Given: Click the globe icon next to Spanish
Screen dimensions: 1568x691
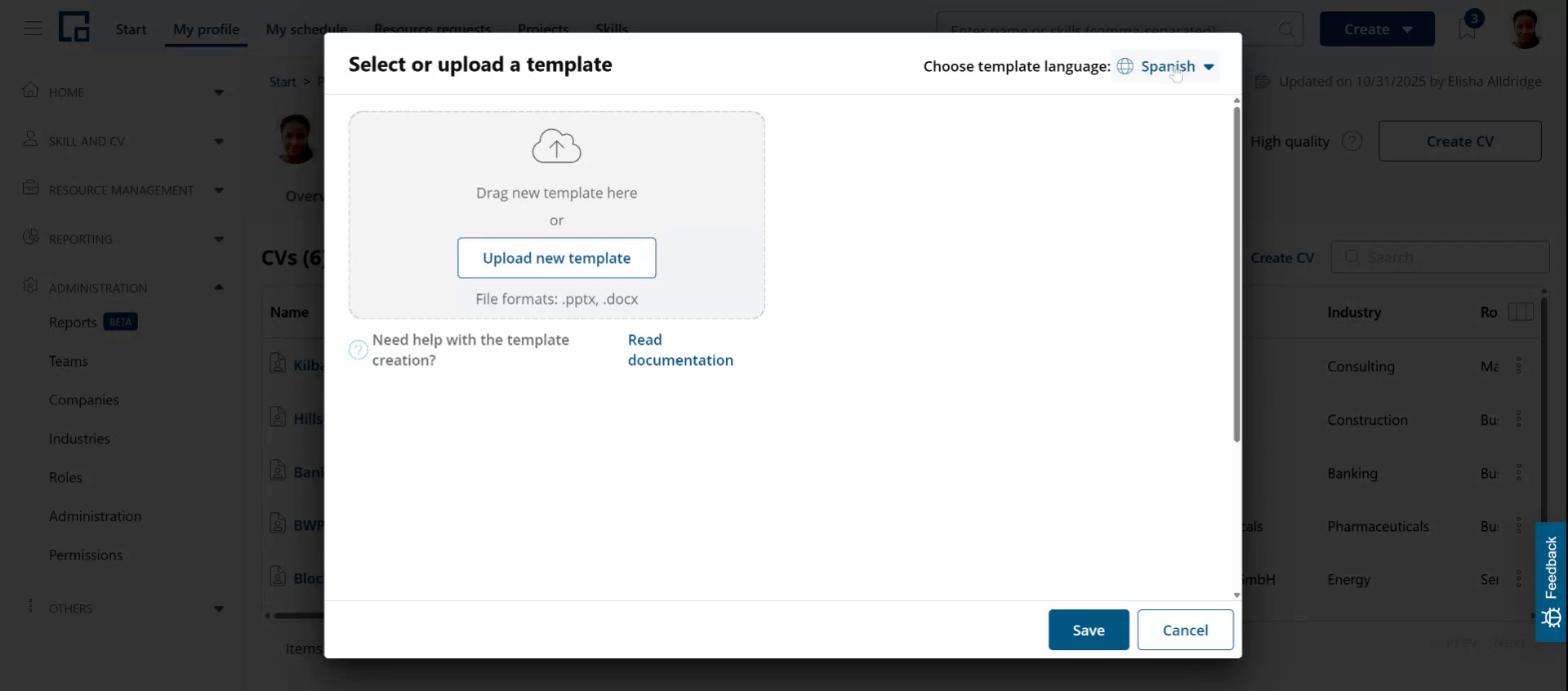Looking at the screenshot, I should 1125,66.
